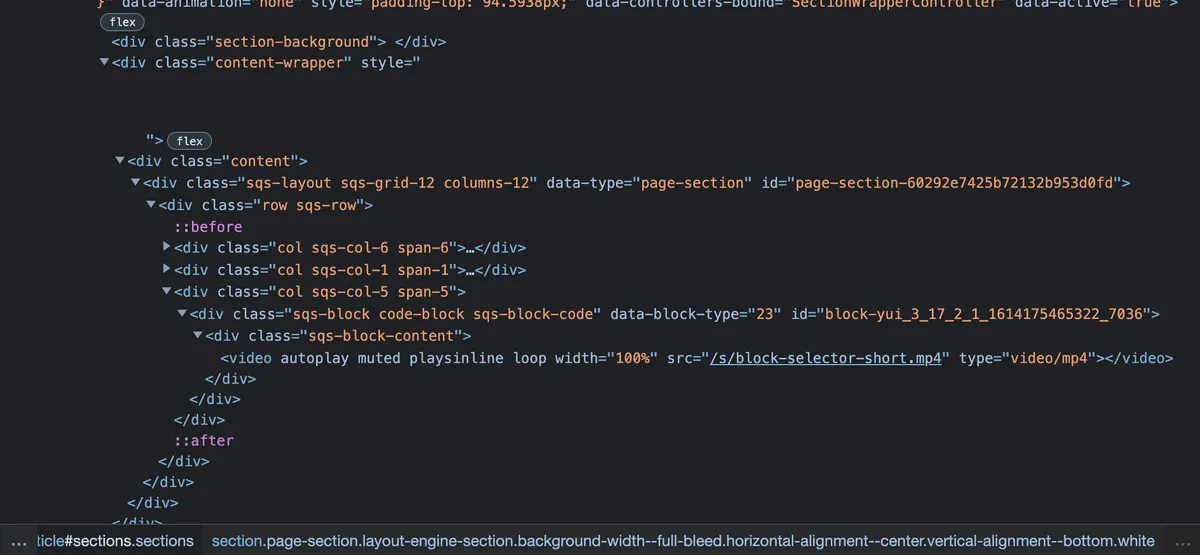This screenshot has height=555, width=1200.
Task: Select the ::before pseudo-element
Action: (x=208, y=227)
